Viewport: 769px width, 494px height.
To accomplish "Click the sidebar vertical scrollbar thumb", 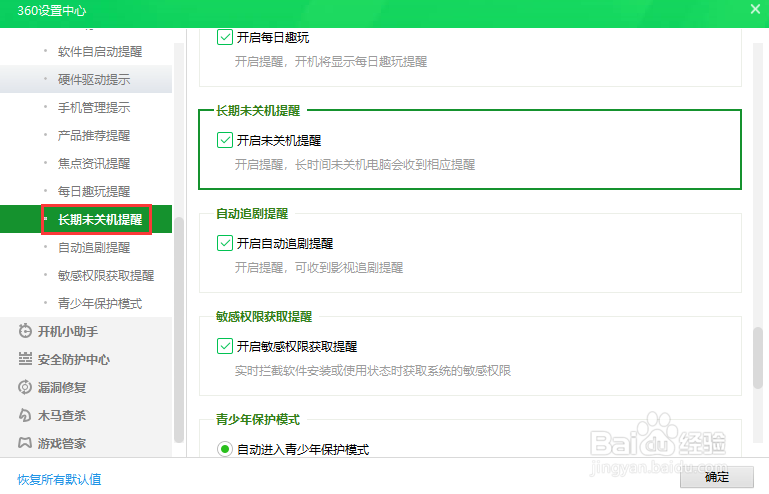I will tap(179, 330).
